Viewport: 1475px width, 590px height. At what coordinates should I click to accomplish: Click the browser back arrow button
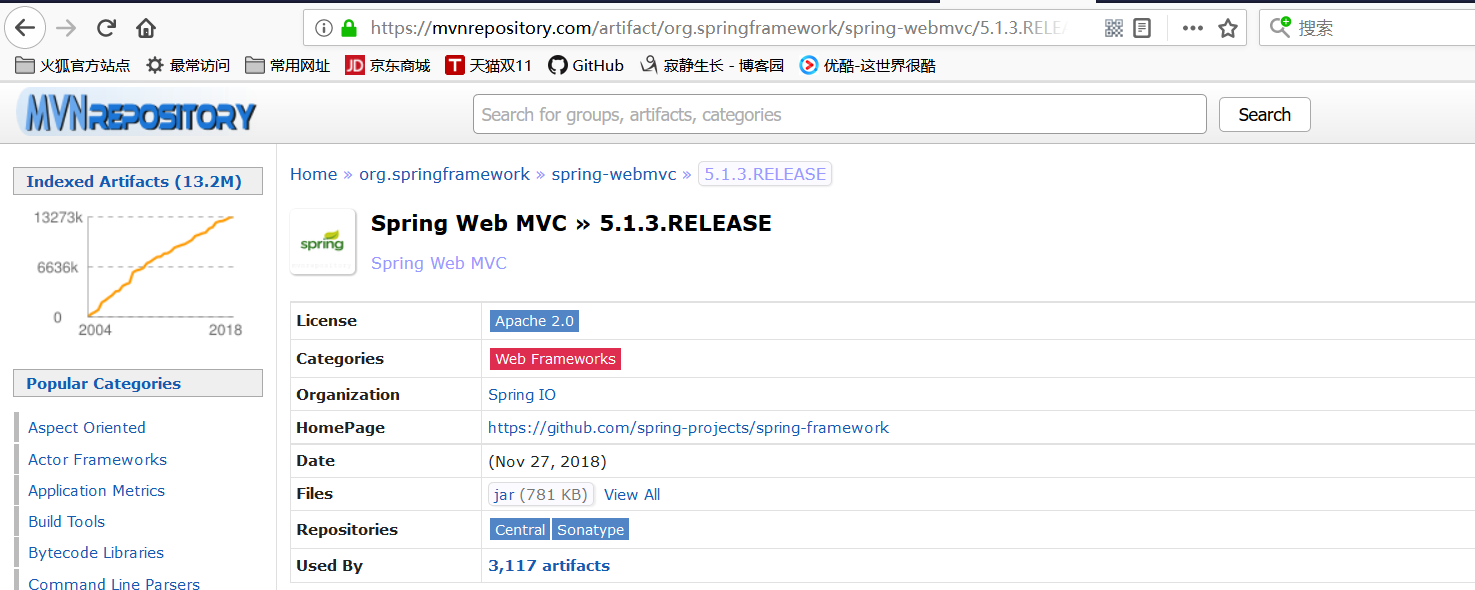pos(24,28)
